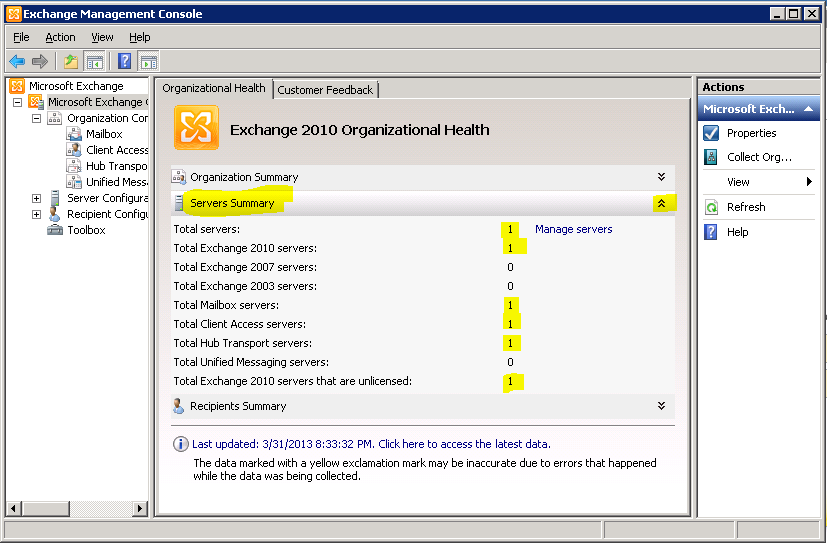Click the green Refresh icon in Actions

pyautogui.click(x=711, y=207)
